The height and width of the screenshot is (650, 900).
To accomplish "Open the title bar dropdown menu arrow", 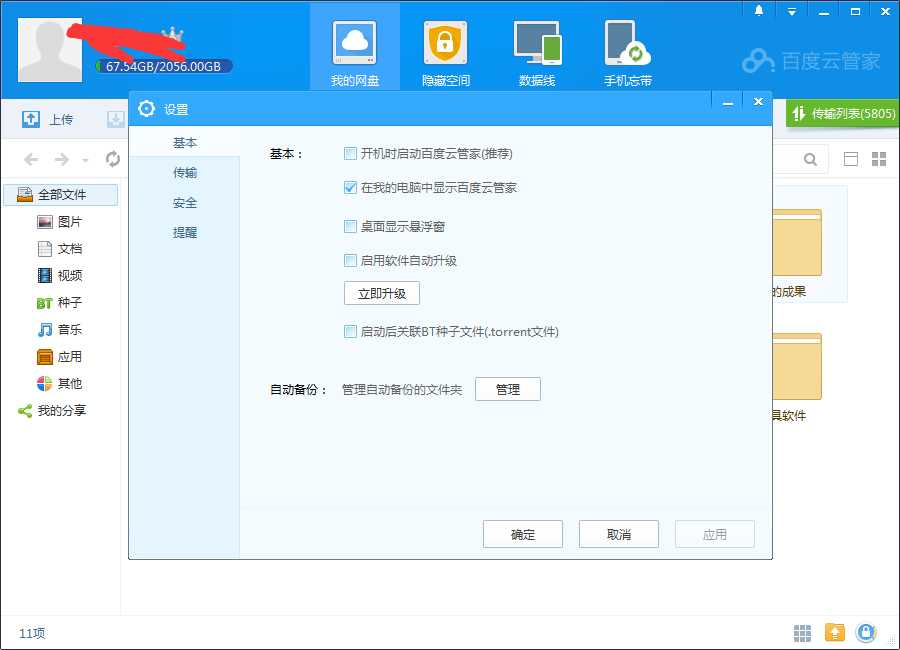I will coord(792,11).
